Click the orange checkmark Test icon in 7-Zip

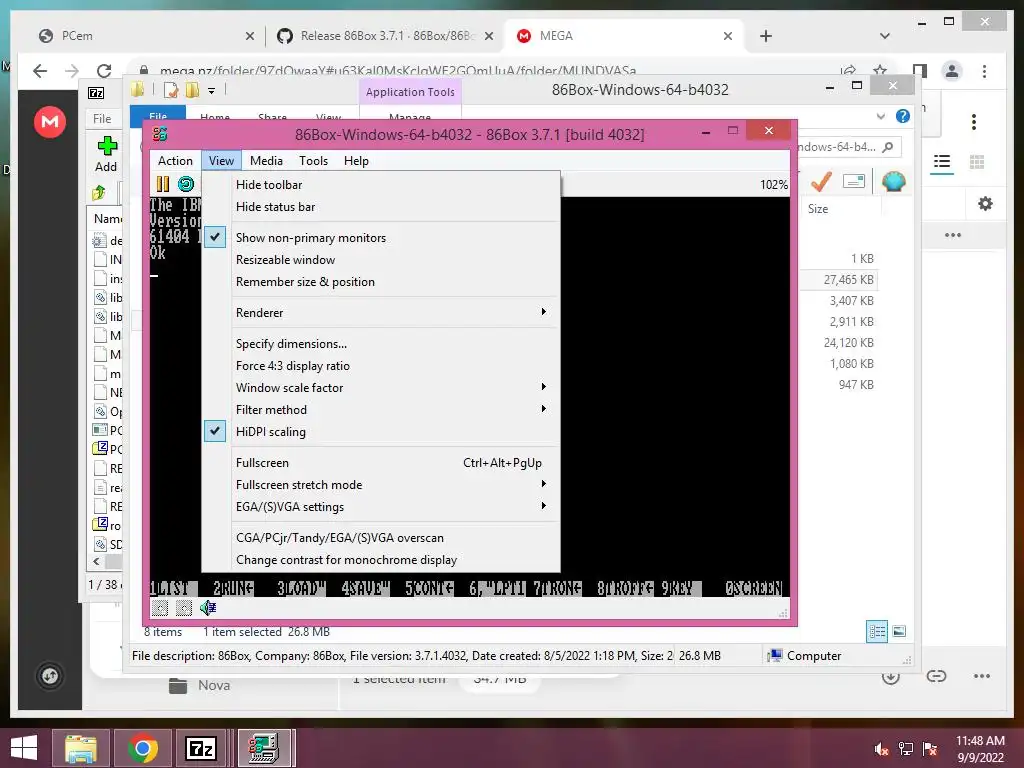821,182
